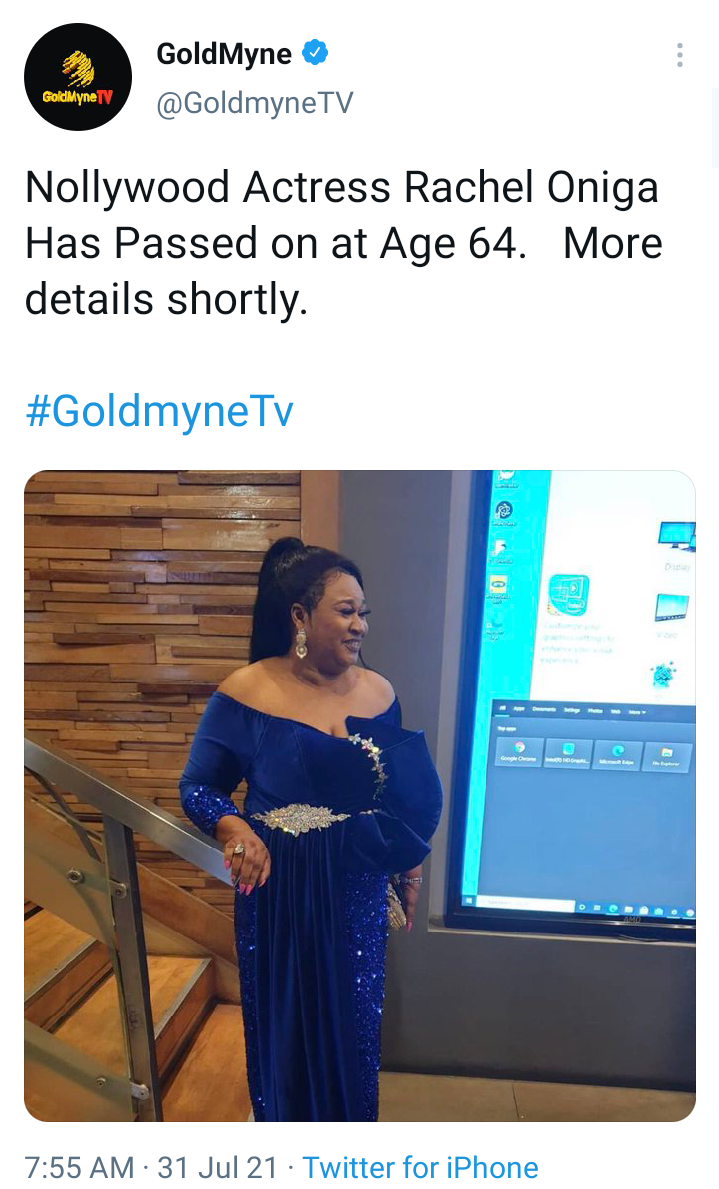Select Microsoft Edge tile on pictured monitor
The image size is (719, 1189).
tap(617, 754)
